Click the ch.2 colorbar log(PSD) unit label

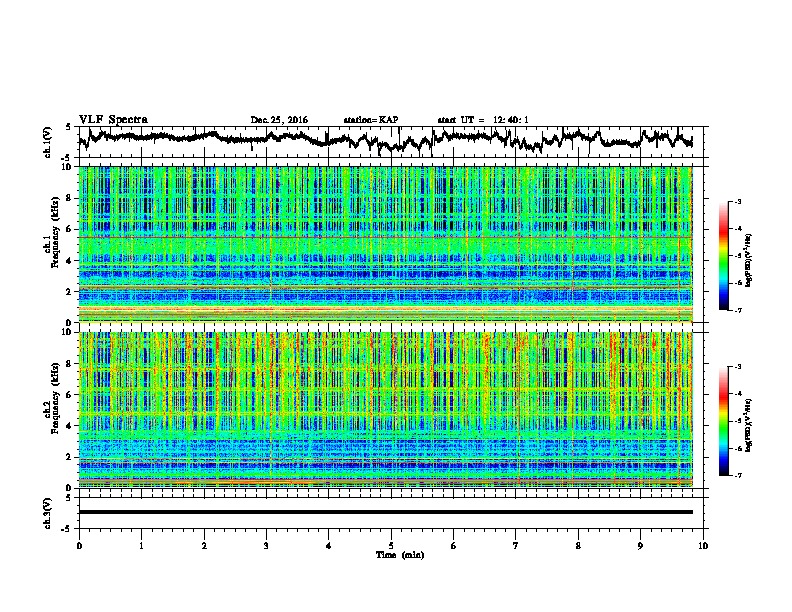[x=749, y=425]
